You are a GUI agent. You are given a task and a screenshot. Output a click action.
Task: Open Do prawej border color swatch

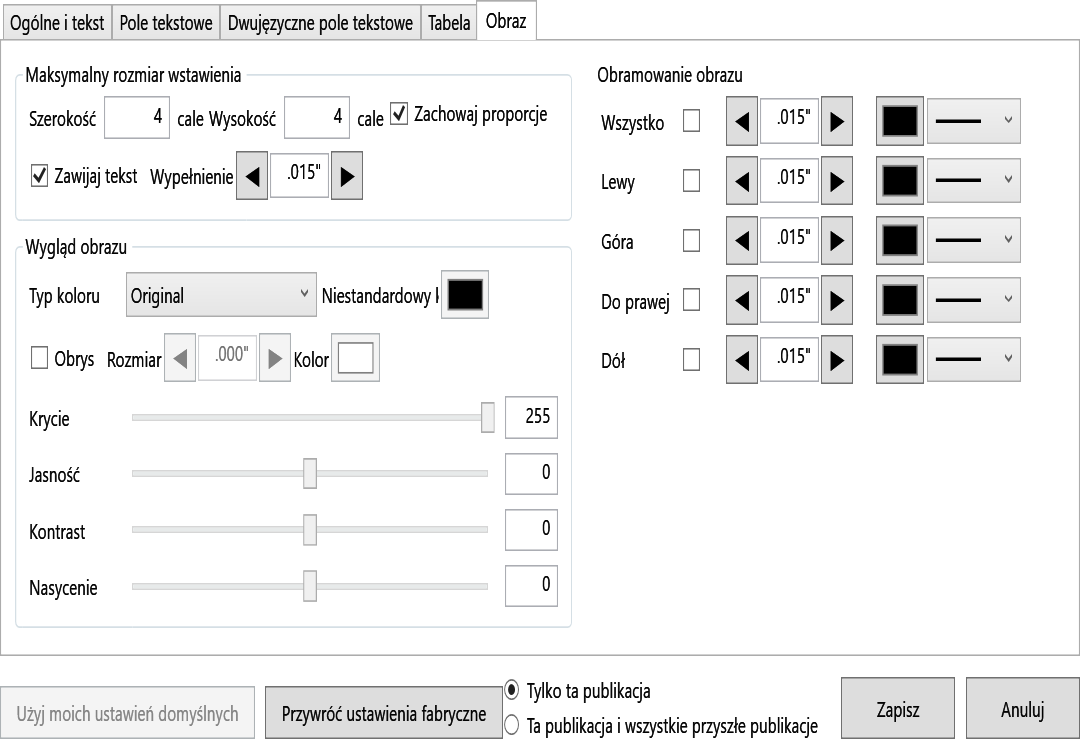900,300
